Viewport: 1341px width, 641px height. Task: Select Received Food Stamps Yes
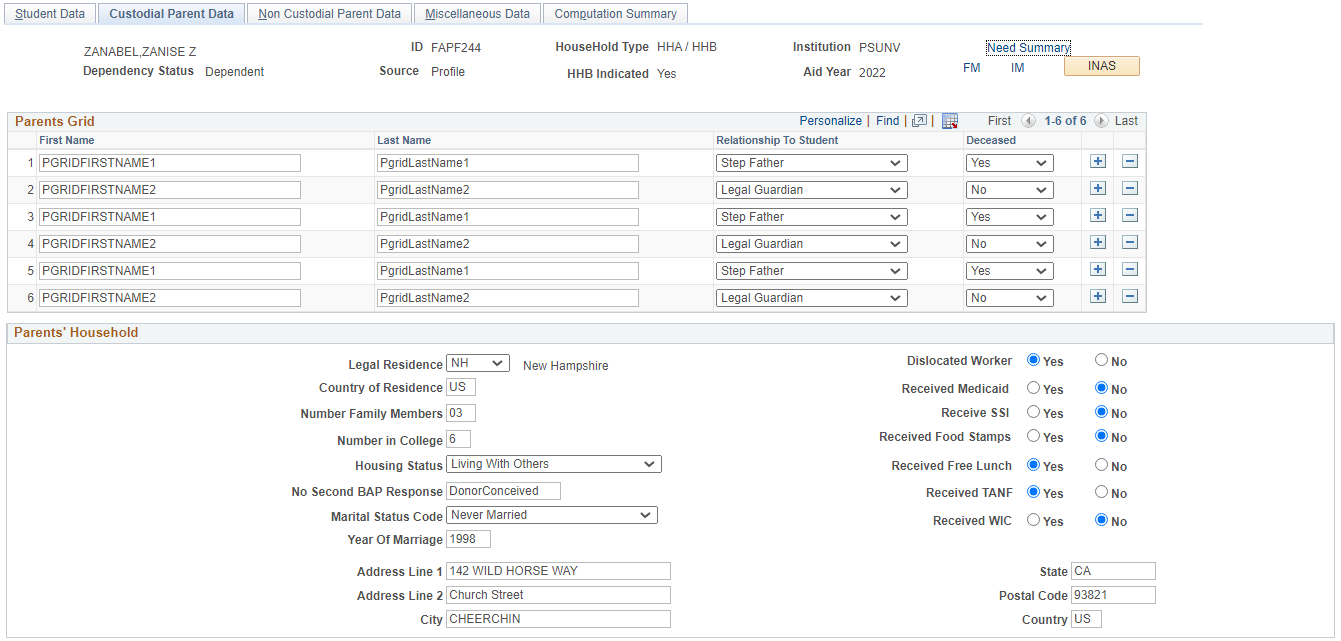pos(1034,436)
